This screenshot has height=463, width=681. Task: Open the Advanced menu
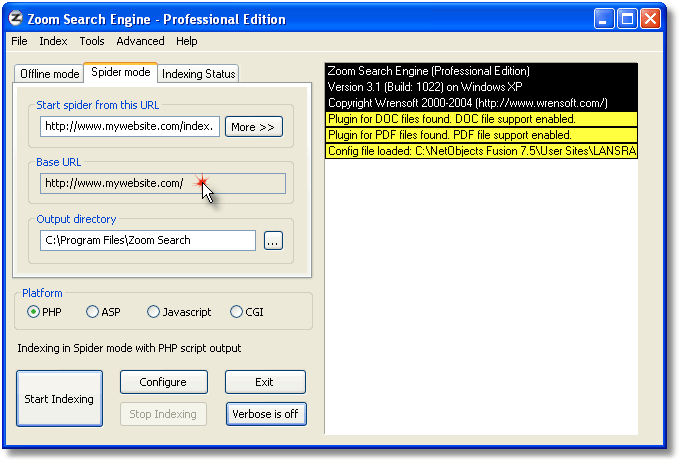coord(140,41)
